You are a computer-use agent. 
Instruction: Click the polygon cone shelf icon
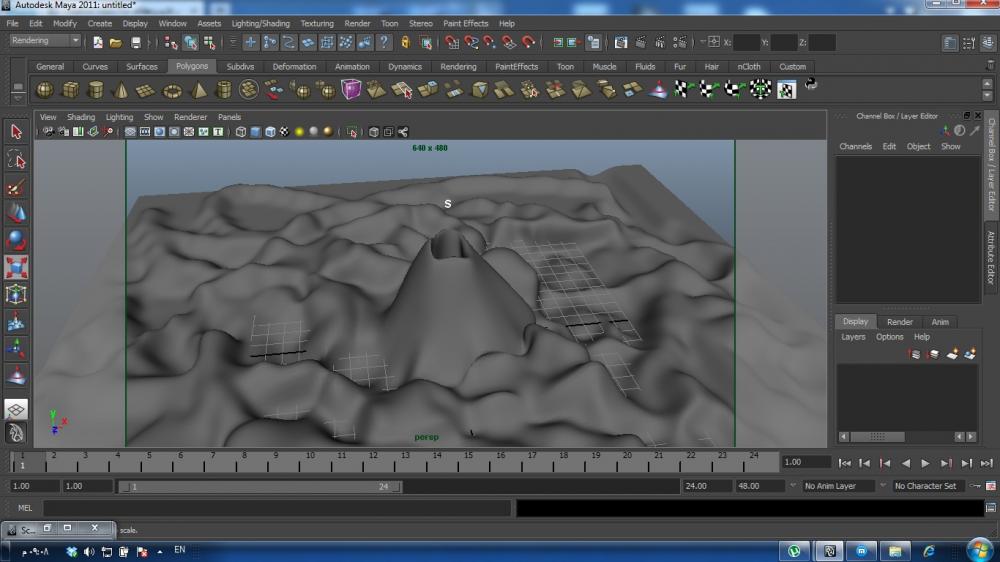pyautogui.click(x=121, y=90)
